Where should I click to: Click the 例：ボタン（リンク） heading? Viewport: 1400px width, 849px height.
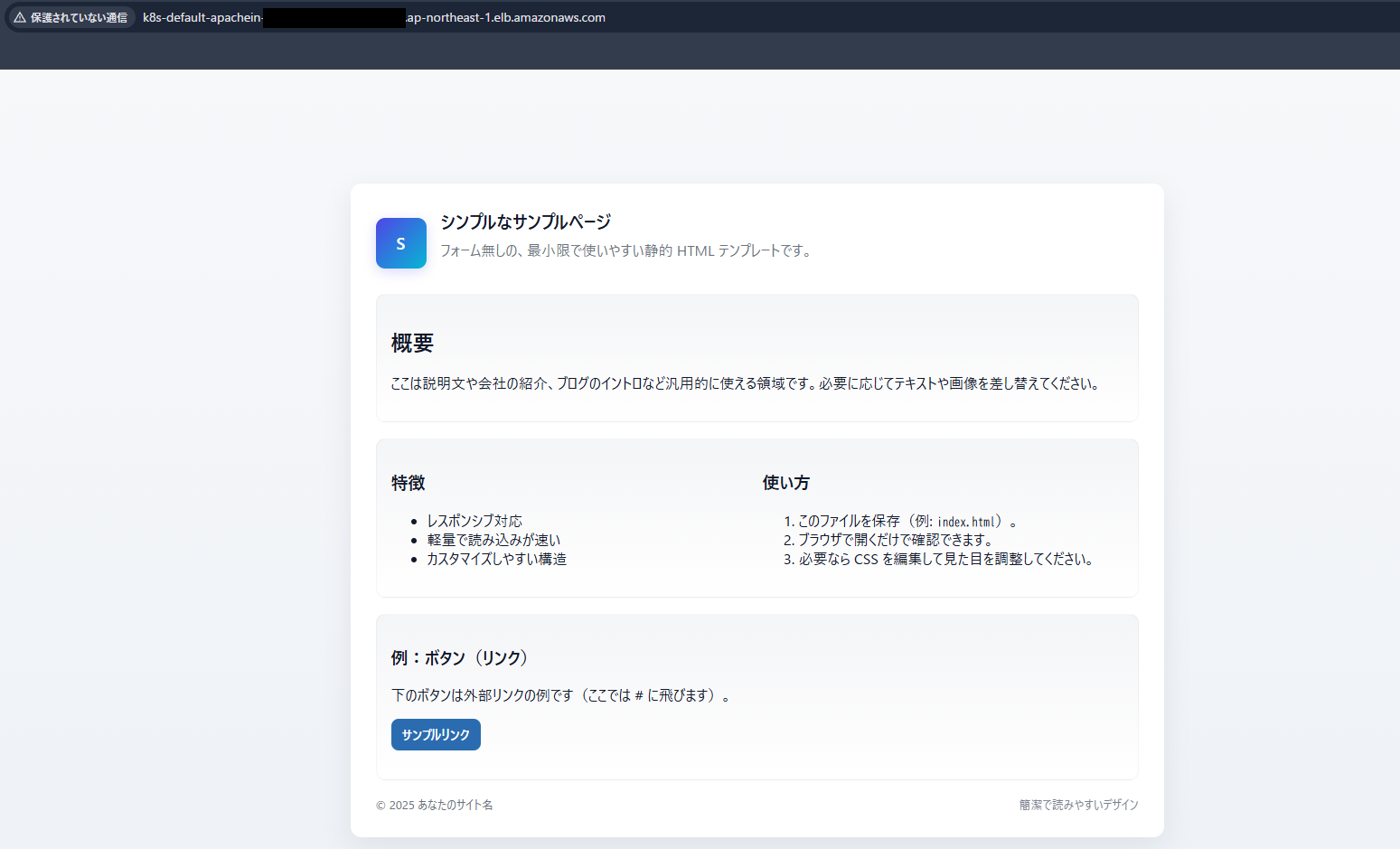click(x=459, y=658)
